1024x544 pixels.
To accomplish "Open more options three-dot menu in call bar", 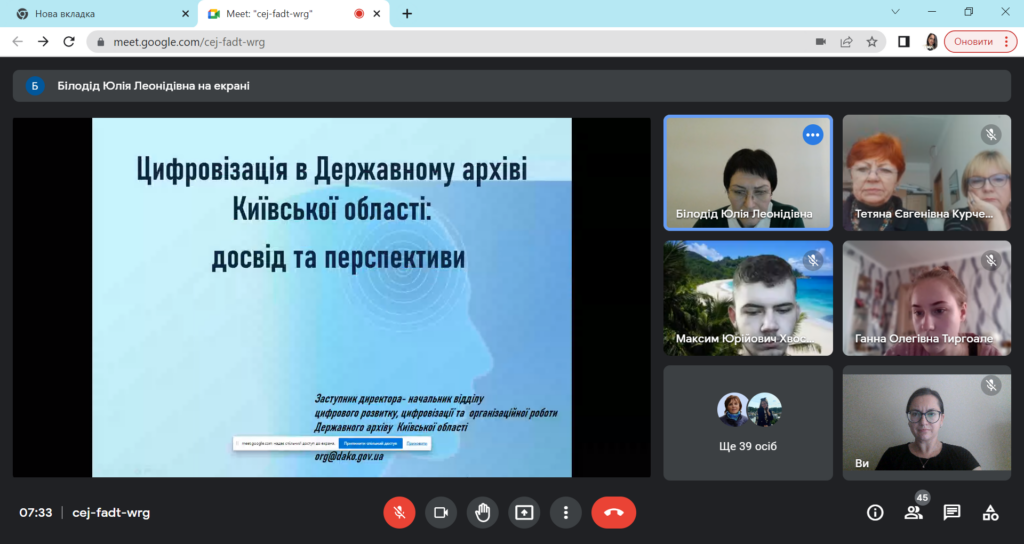I will (x=565, y=512).
